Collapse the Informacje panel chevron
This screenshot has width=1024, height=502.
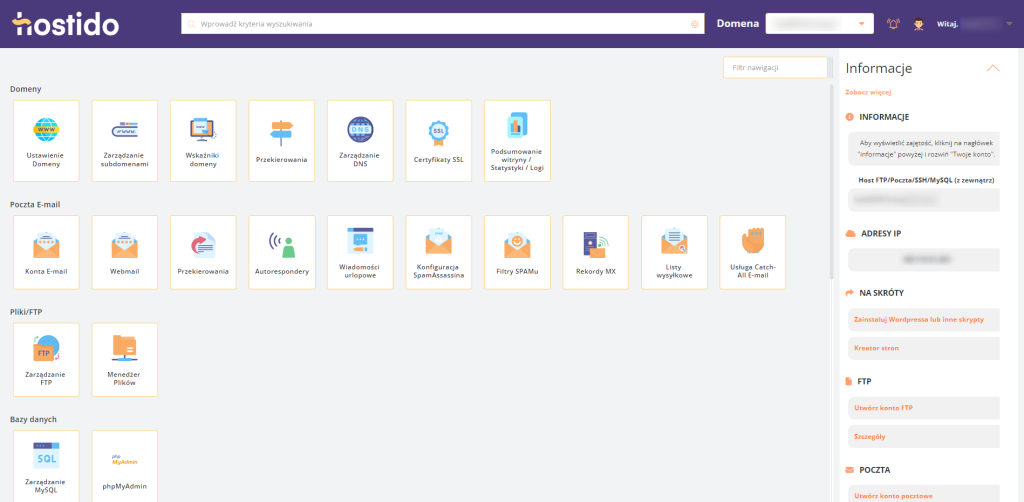(992, 69)
